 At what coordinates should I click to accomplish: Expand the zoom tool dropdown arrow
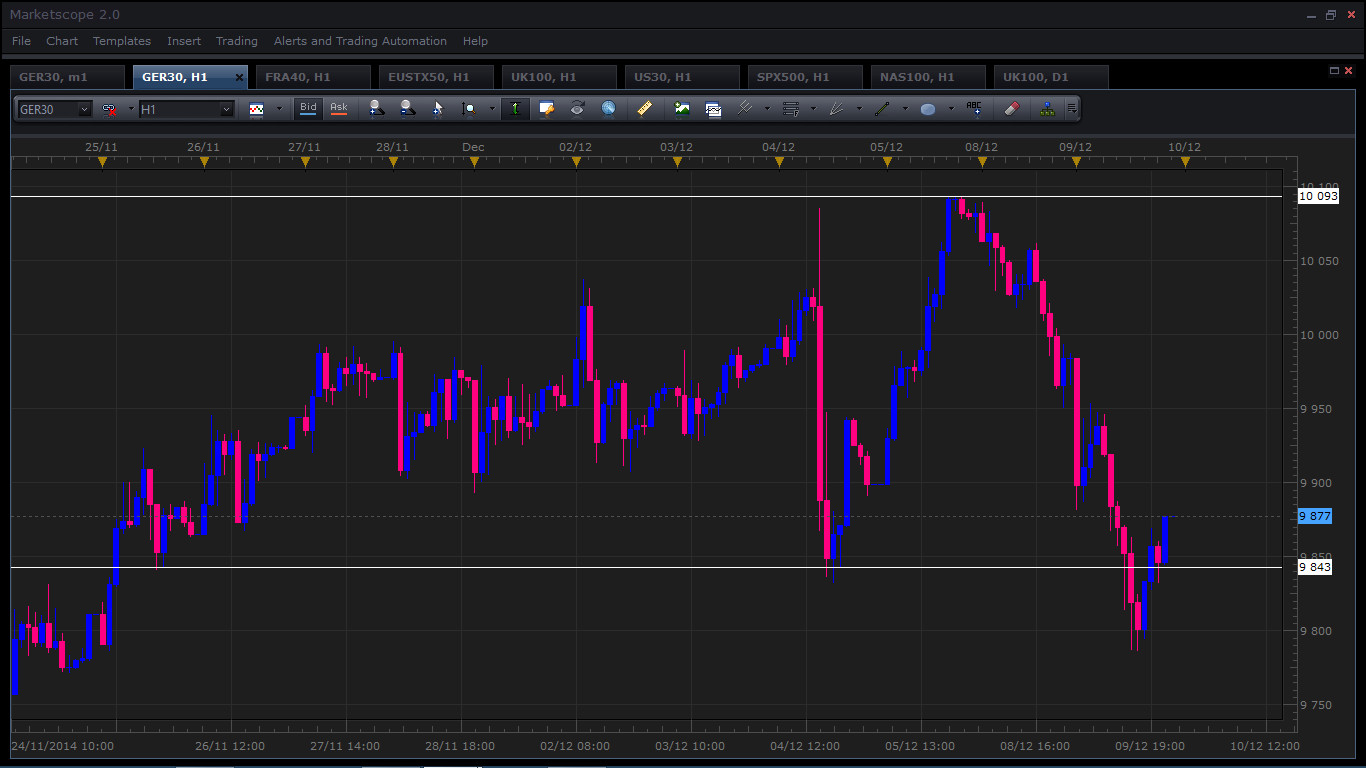click(492, 109)
